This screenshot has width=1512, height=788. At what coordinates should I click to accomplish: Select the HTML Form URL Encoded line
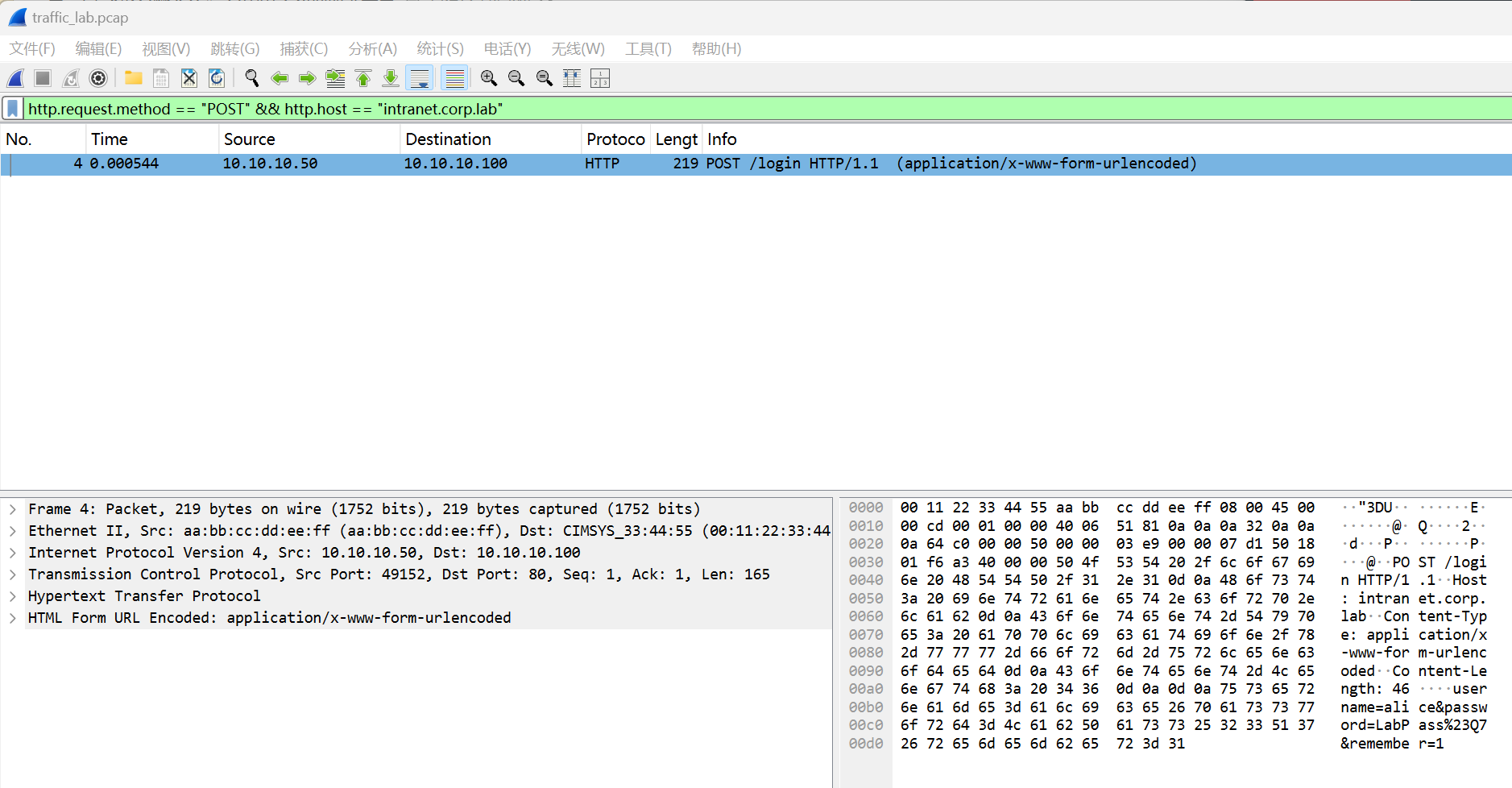pos(269,618)
